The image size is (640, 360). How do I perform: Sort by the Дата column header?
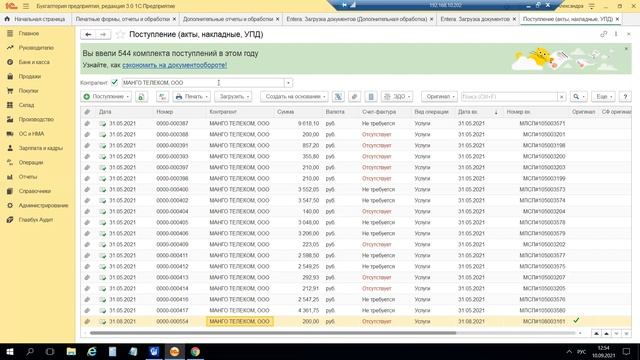click(x=105, y=111)
